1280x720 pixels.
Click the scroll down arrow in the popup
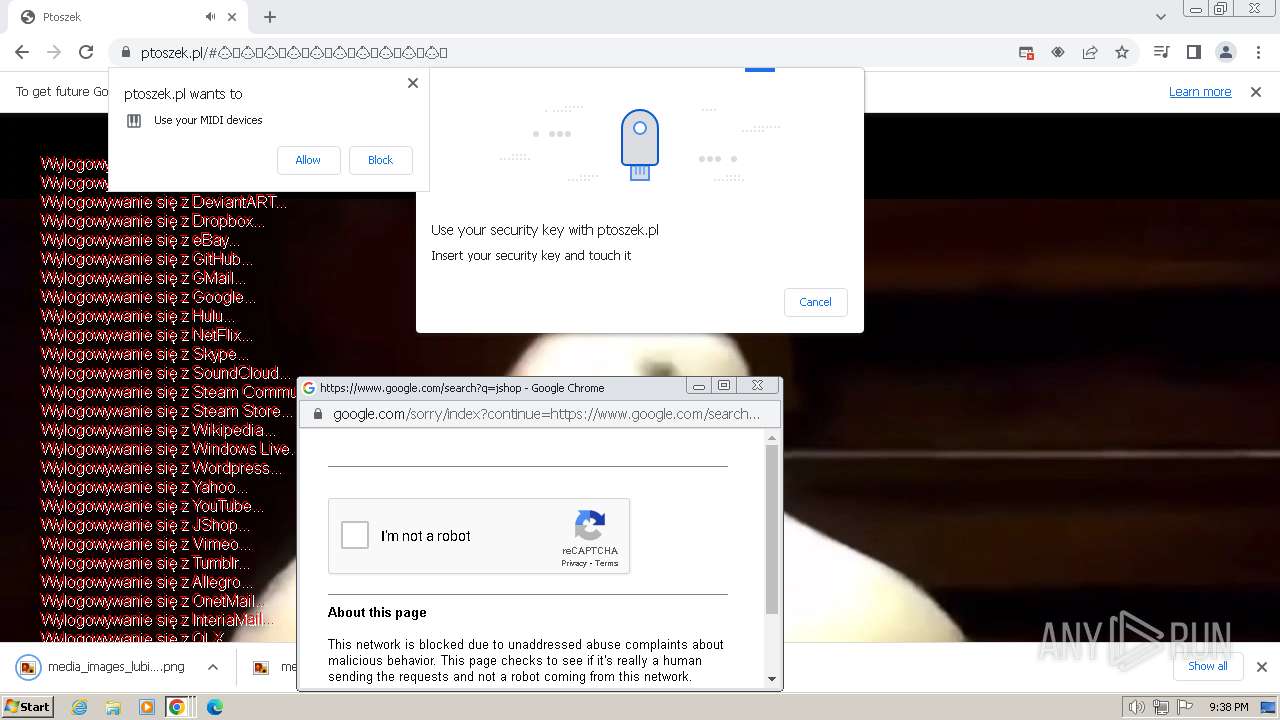(771, 679)
